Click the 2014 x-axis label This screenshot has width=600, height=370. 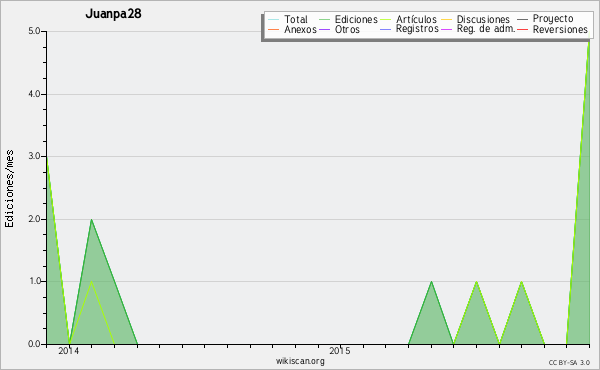pyautogui.click(x=68, y=351)
